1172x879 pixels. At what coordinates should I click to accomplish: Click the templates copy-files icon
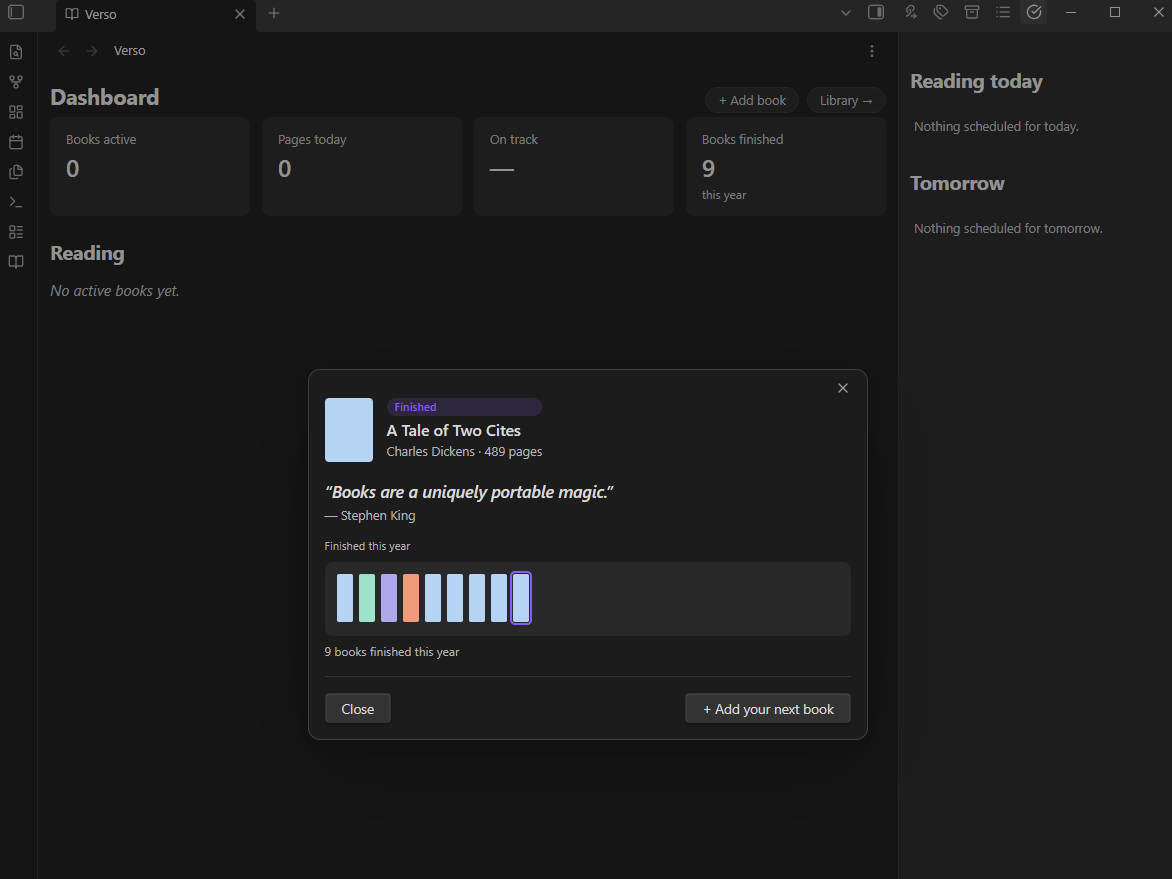point(16,172)
